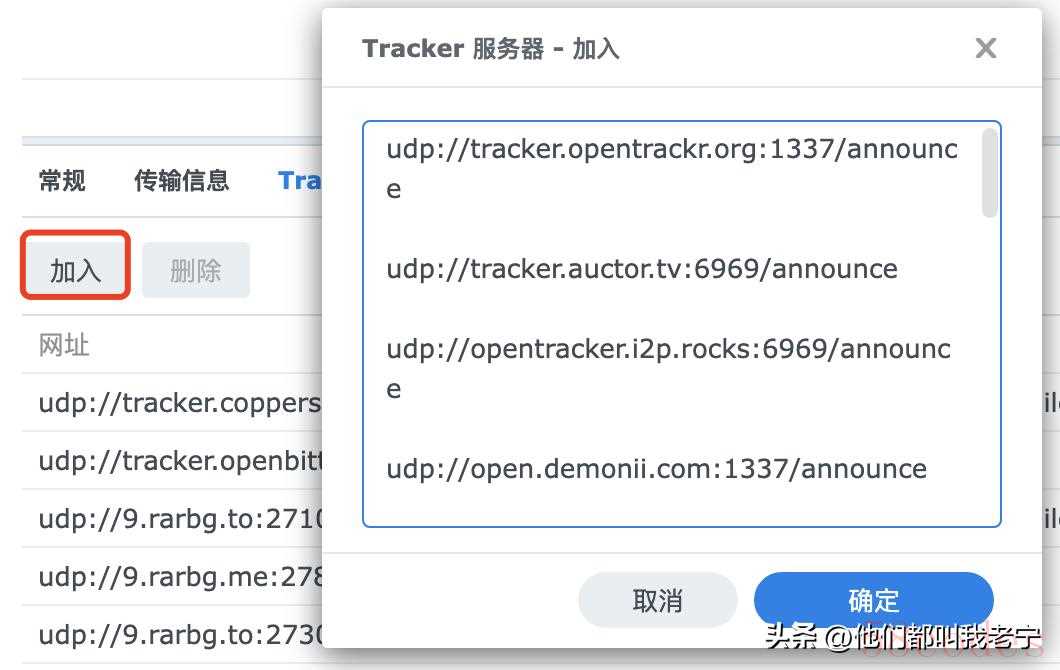Click the dialog title Tracker 服务器 - 加入

[491, 49]
